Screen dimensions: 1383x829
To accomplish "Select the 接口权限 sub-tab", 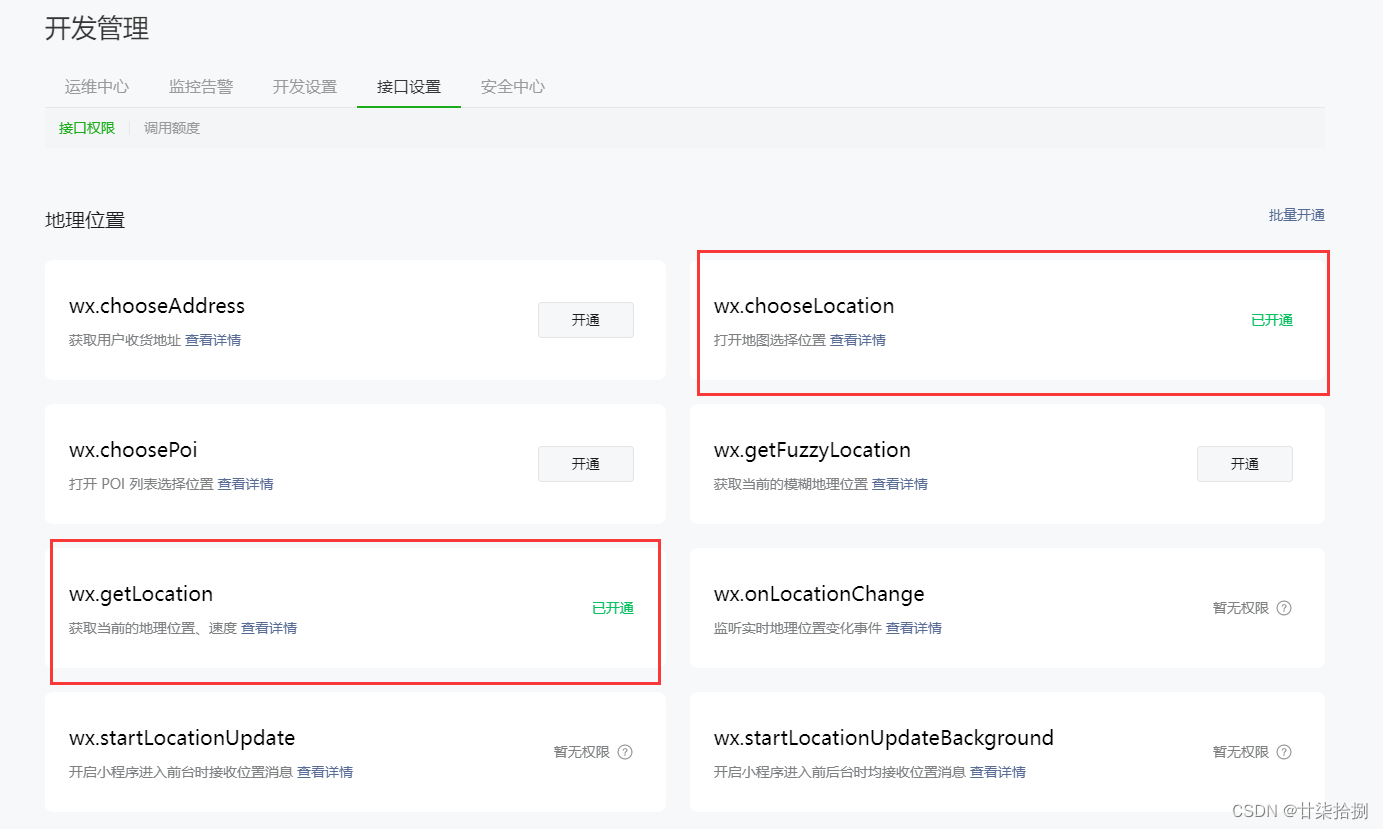I will click(87, 128).
